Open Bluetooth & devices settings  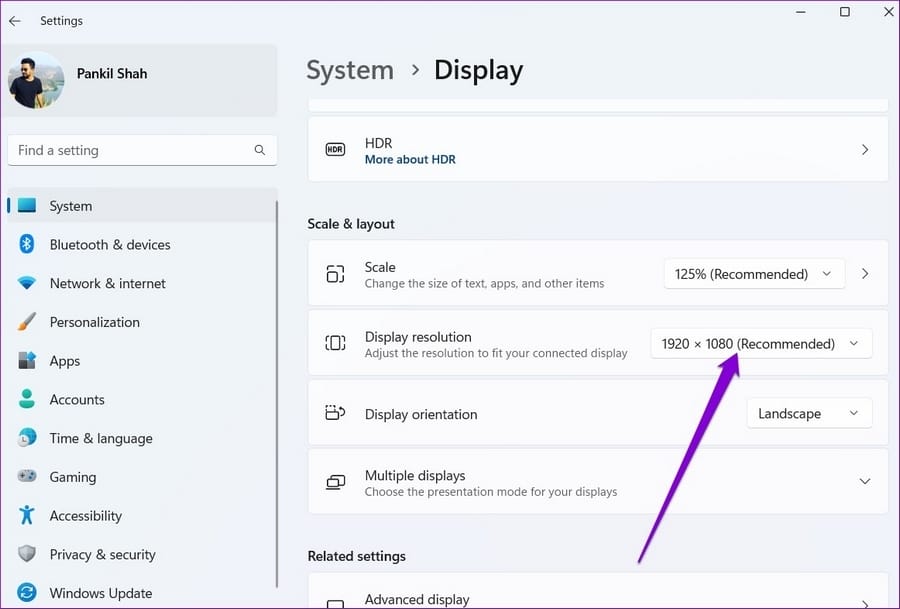110,245
